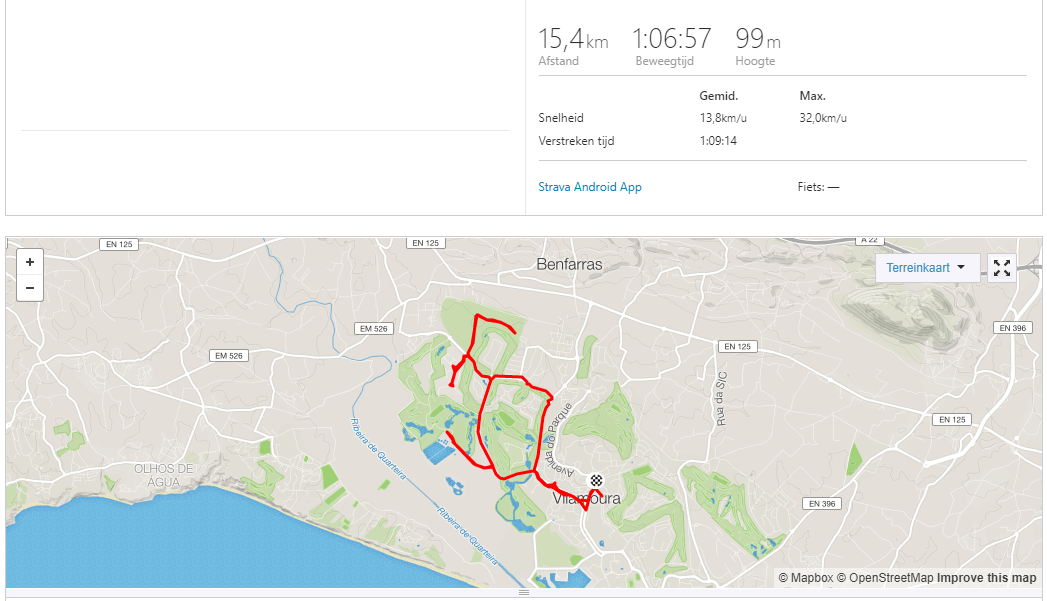
Task: Click the Fiets gear field
Action: point(818,187)
